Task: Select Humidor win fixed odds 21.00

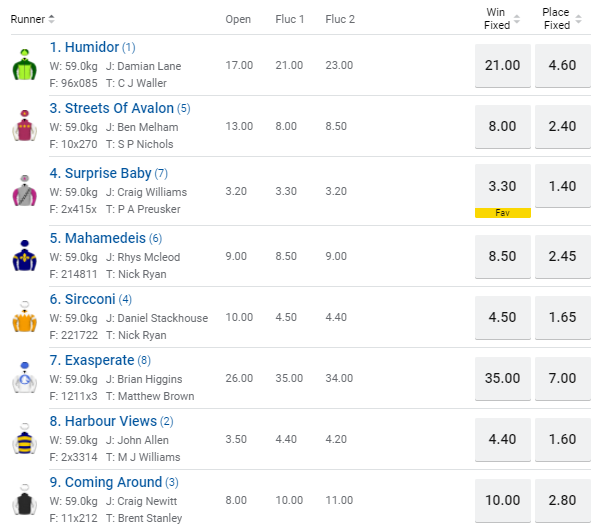Action: tap(503, 66)
